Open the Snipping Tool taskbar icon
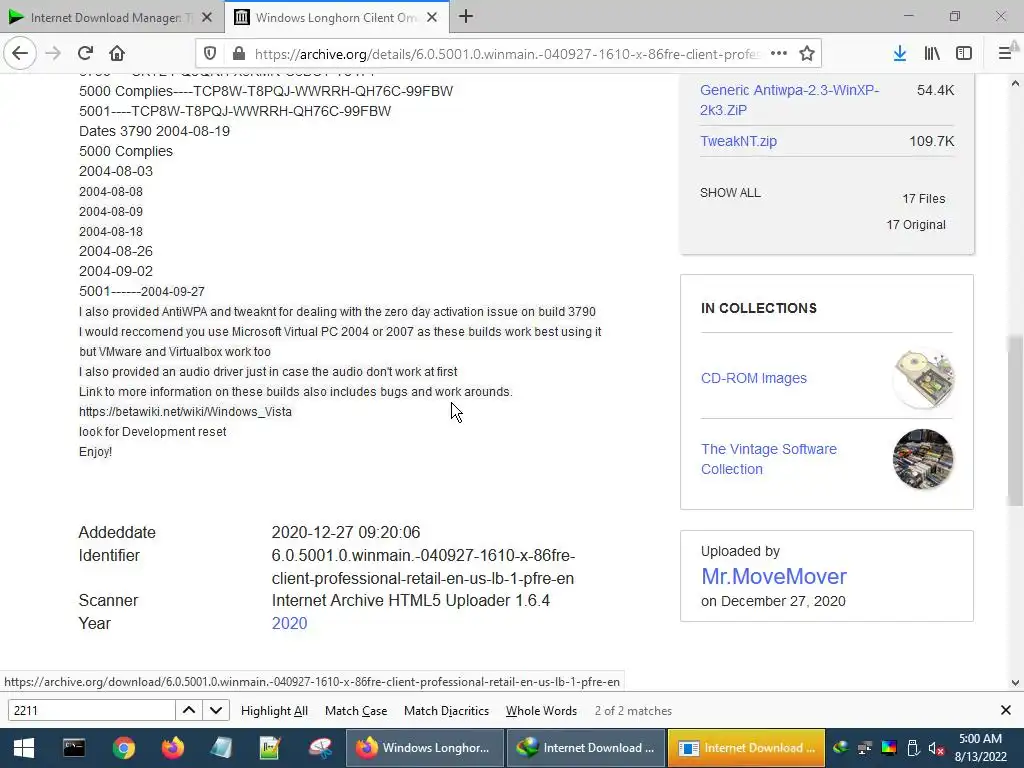The width and height of the screenshot is (1024, 768). pos(320,748)
